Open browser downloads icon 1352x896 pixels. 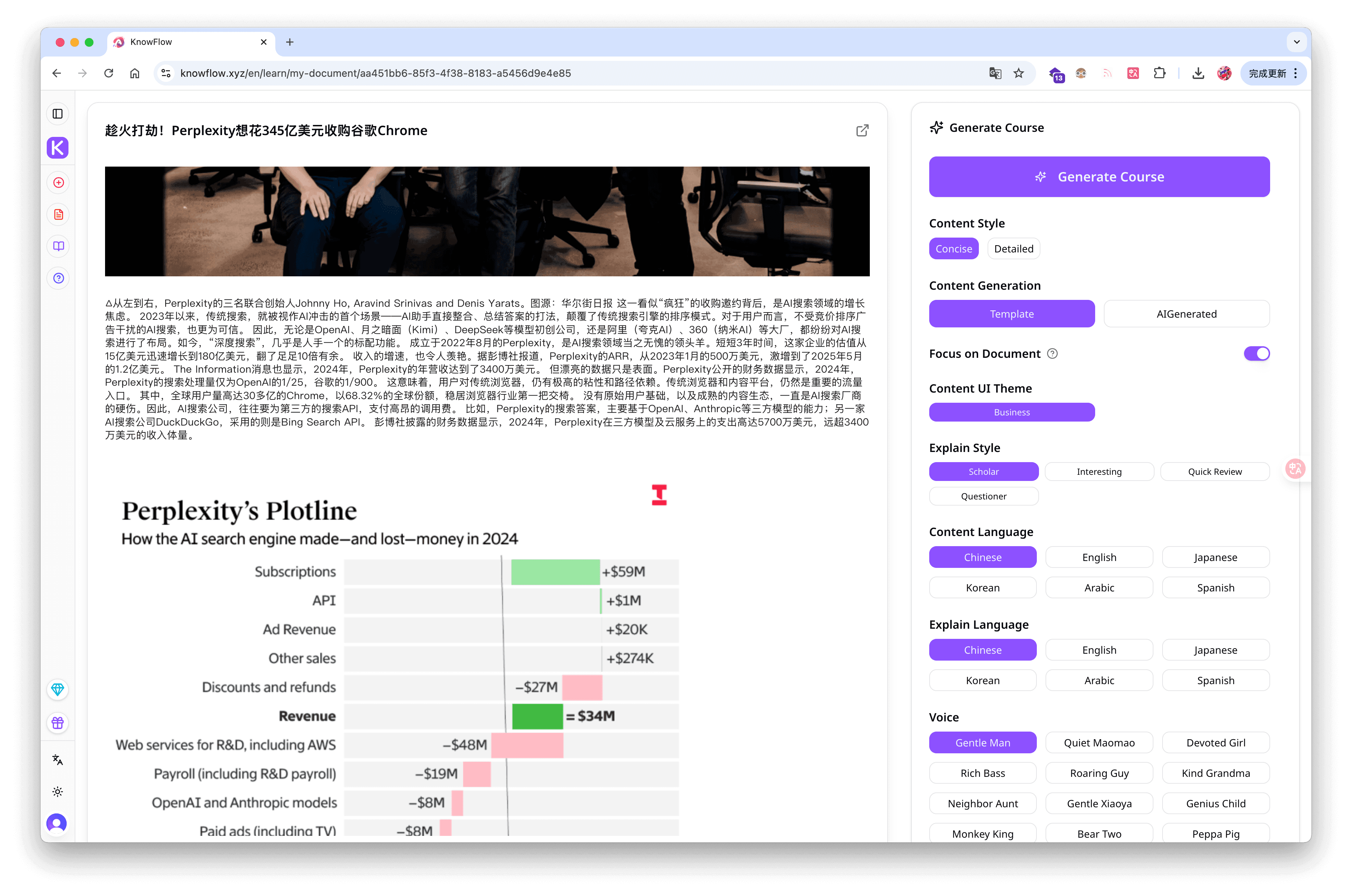1198,73
